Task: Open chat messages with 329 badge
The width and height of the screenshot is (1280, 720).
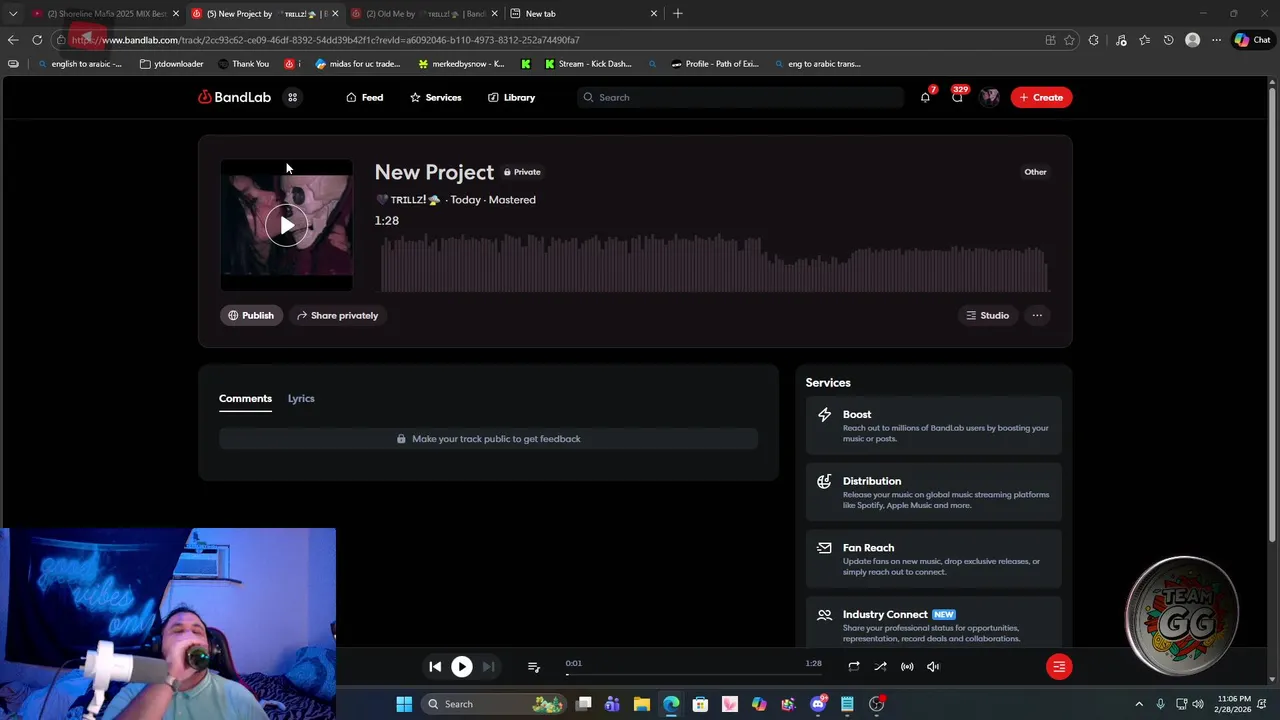Action: pyautogui.click(x=957, y=97)
